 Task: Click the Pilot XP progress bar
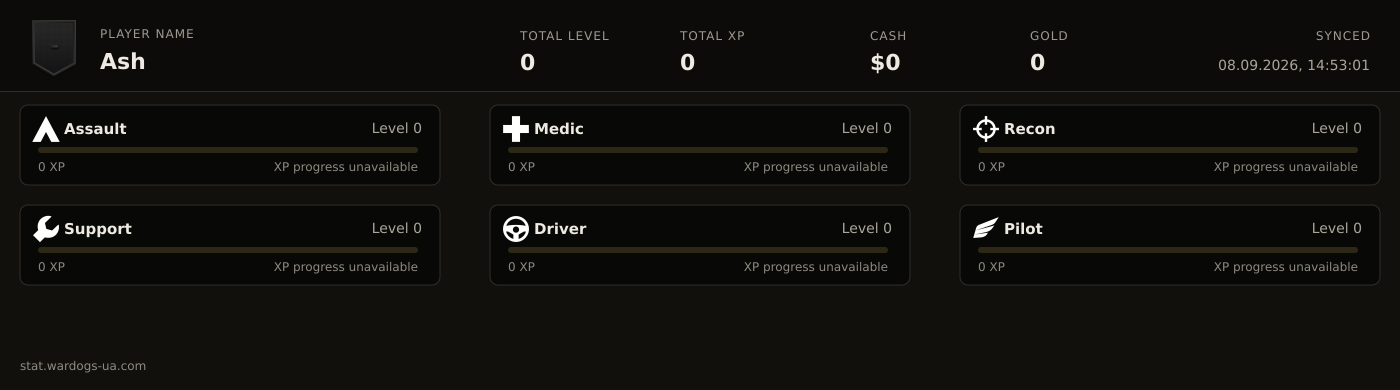1168,250
